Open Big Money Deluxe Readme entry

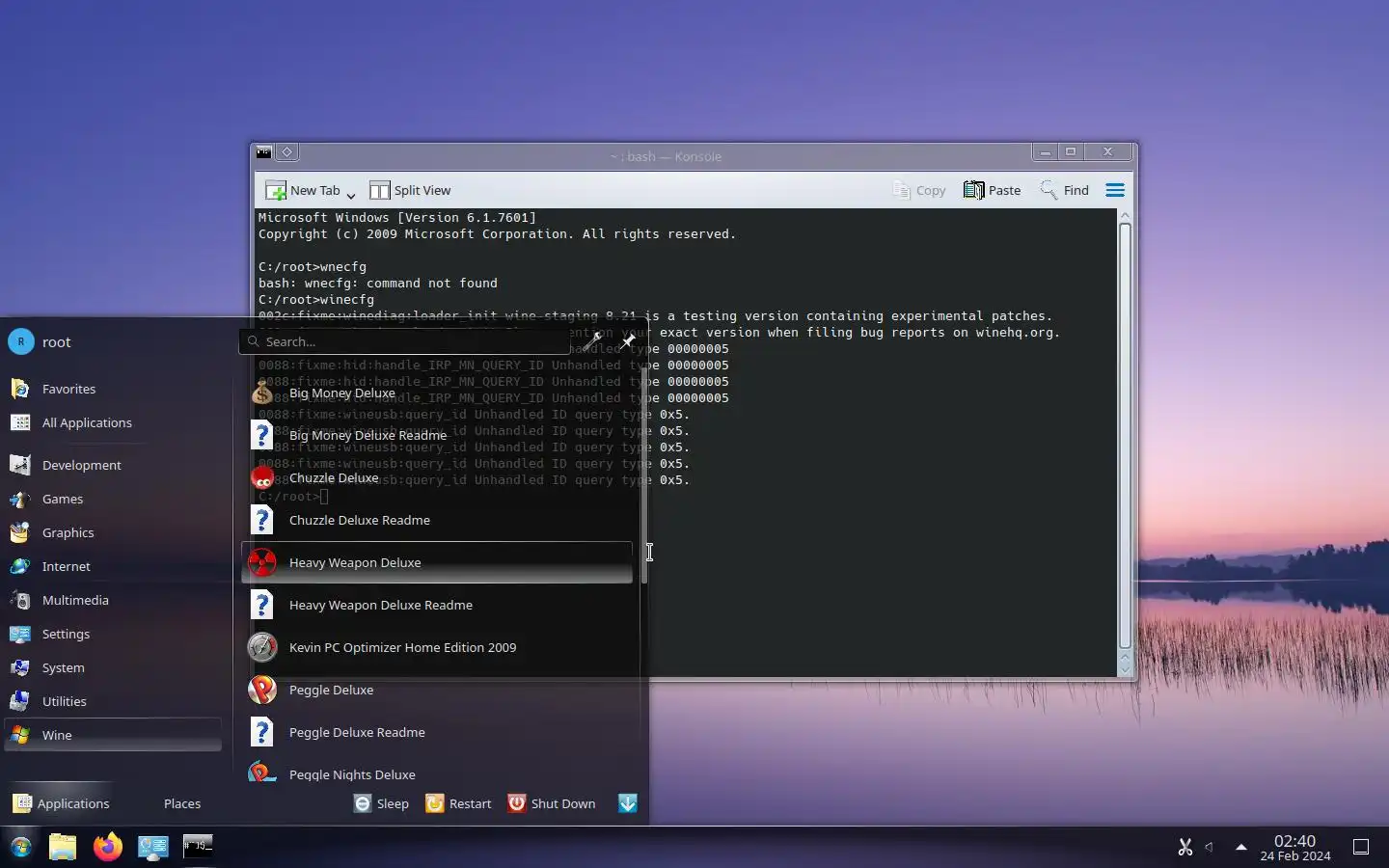pyautogui.click(x=437, y=435)
